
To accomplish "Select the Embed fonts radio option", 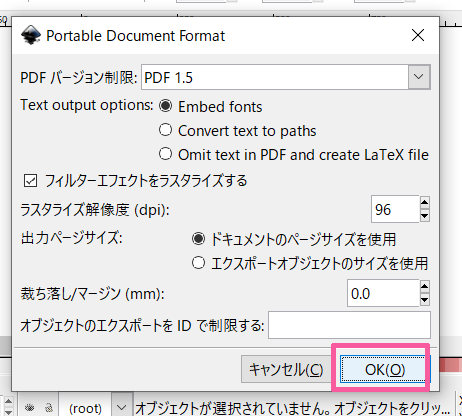I will click(165, 106).
